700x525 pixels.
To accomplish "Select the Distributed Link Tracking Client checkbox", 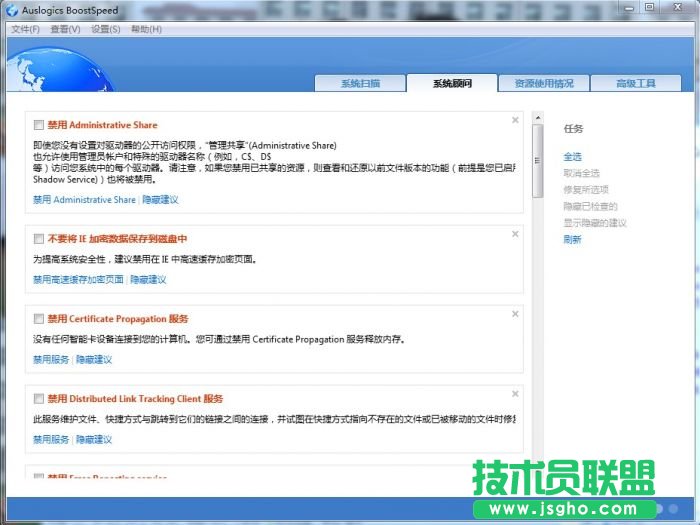I will click(x=39, y=399).
